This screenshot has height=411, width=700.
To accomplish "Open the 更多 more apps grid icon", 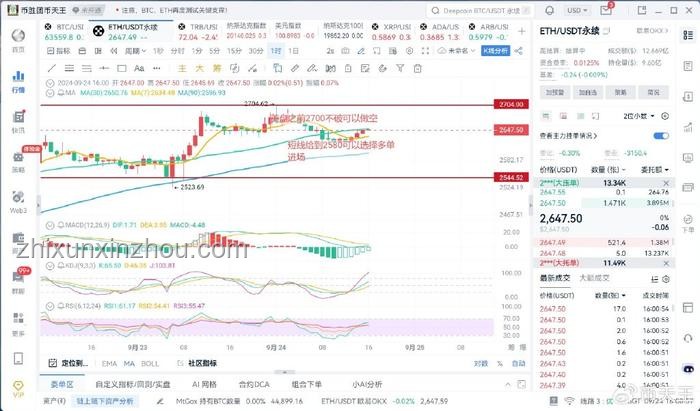I will (x=18, y=324).
